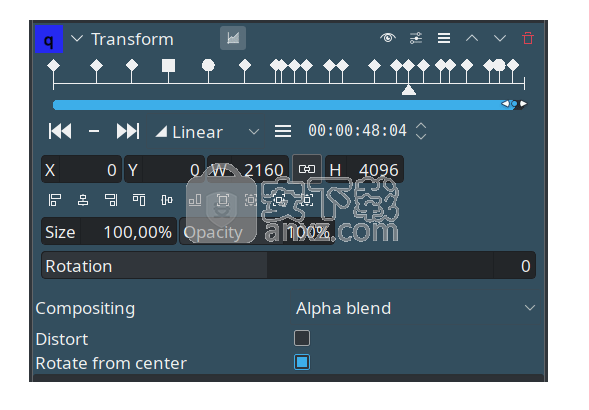Align left edge icon
The width and height of the screenshot is (589, 410).
[x=55, y=200]
